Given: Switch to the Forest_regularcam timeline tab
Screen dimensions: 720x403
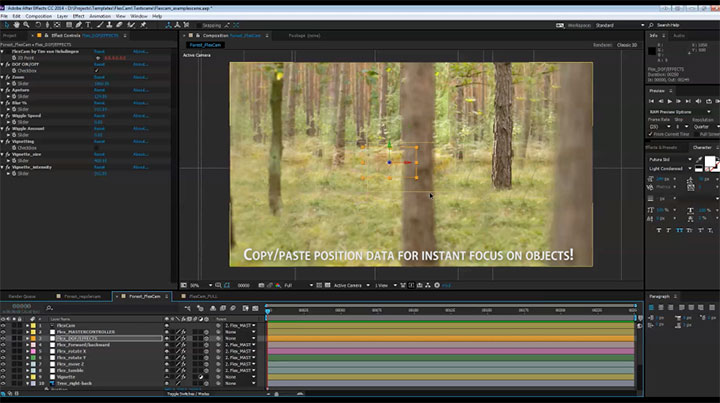Looking at the screenshot, I should [x=82, y=297].
